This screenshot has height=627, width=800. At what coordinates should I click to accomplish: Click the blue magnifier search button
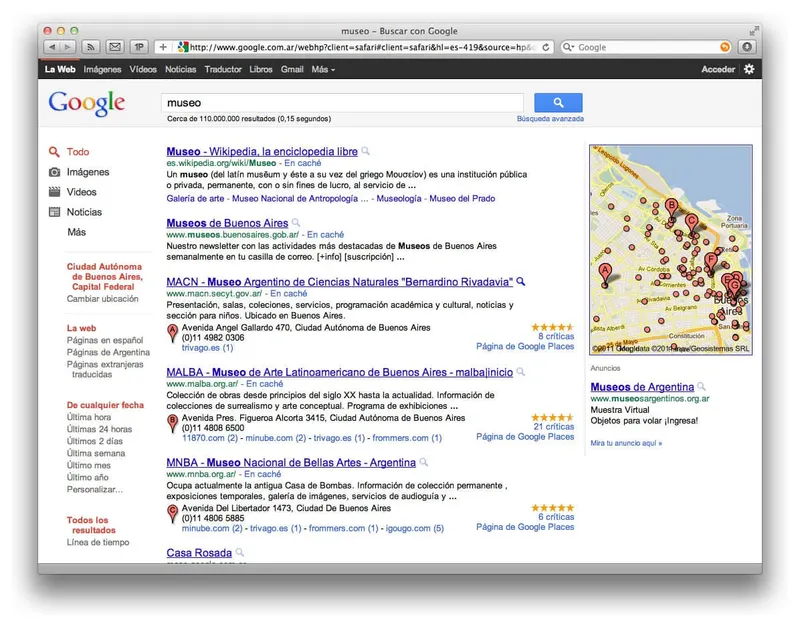pyautogui.click(x=558, y=103)
